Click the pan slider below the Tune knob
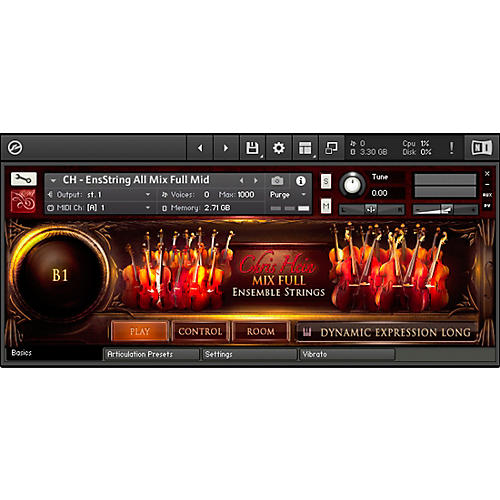The image size is (500, 500). [x=372, y=209]
